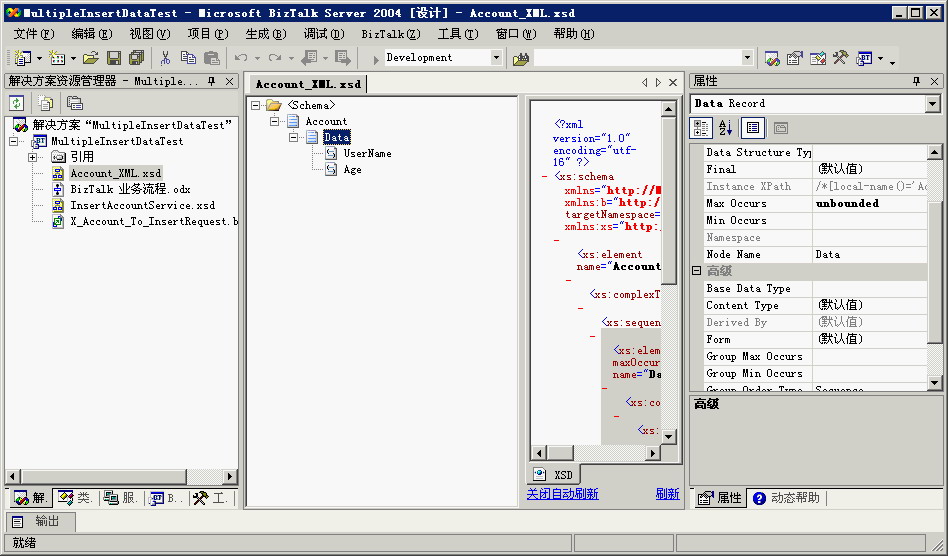
Task: Click the Max Occurs unbounded value field
Action: (x=870, y=204)
